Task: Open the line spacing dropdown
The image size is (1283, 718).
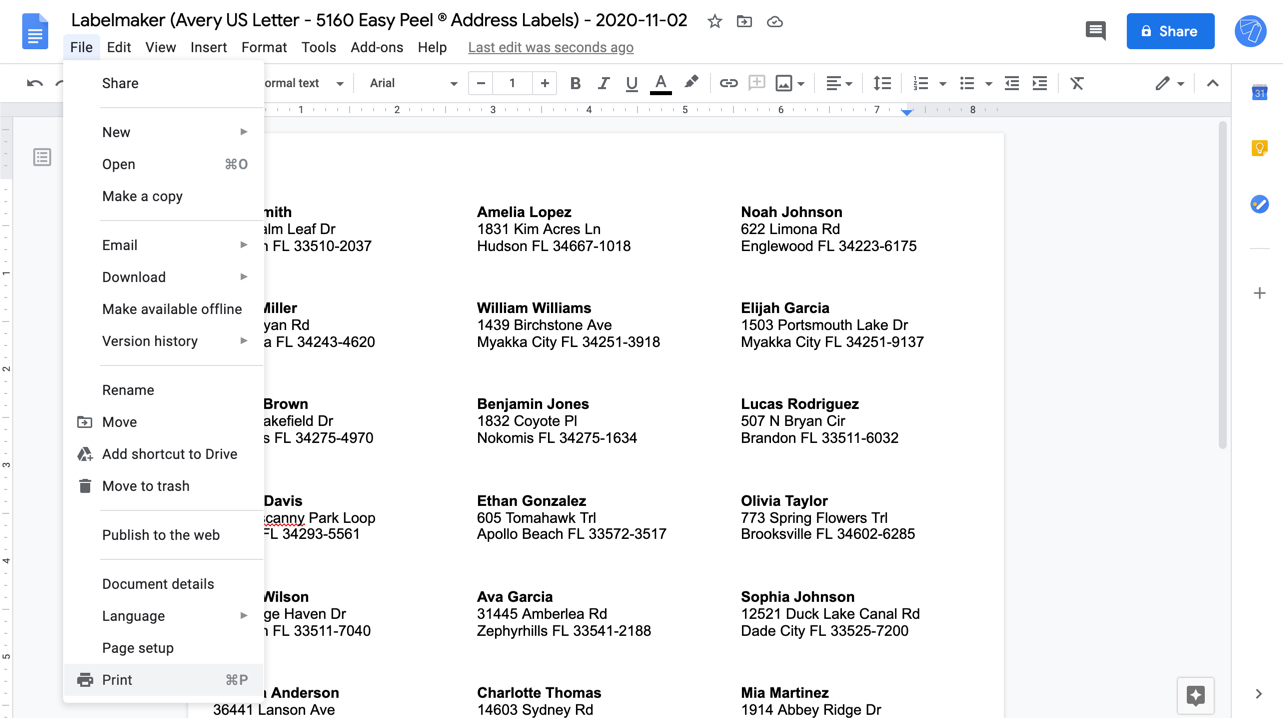Action: [x=881, y=83]
